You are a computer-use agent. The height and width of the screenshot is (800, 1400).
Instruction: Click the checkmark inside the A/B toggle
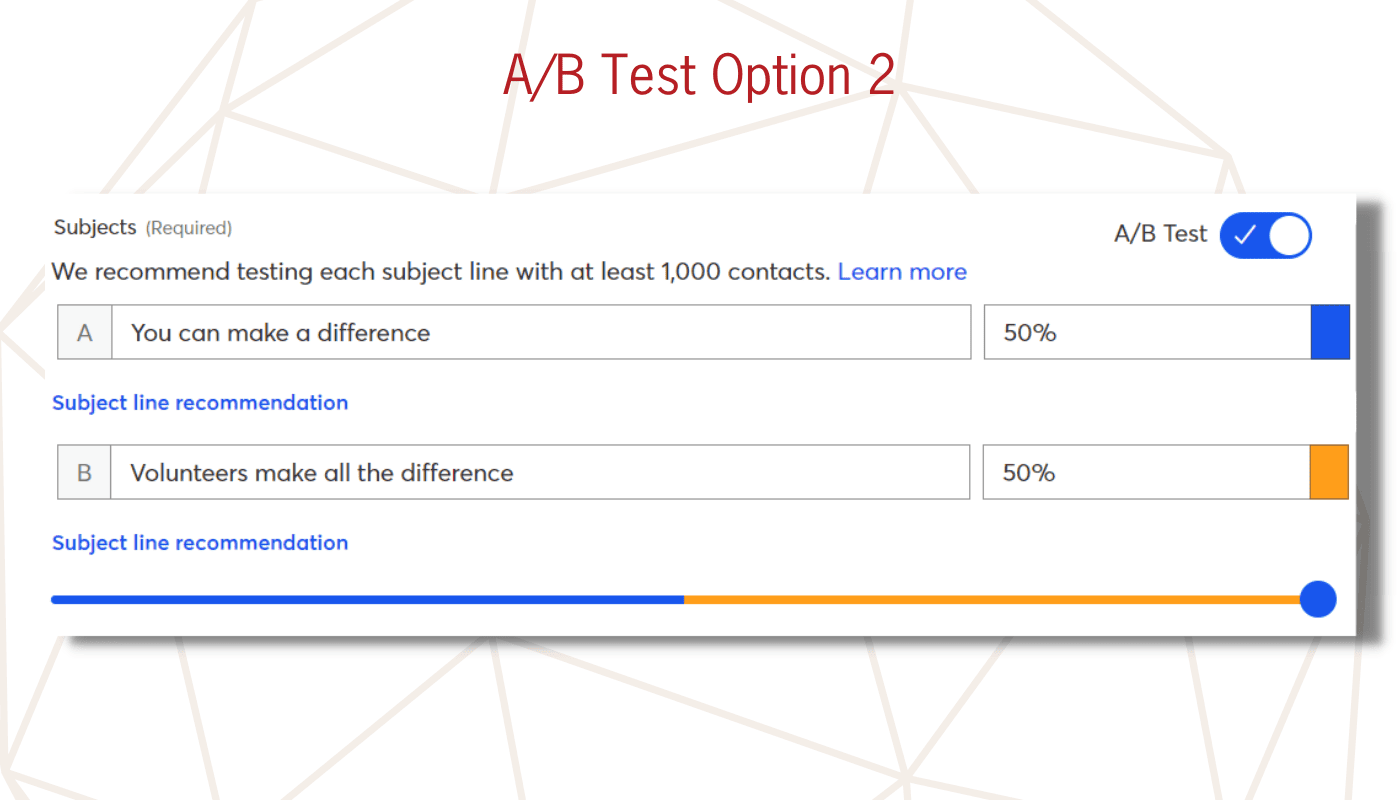[1244, 235]
